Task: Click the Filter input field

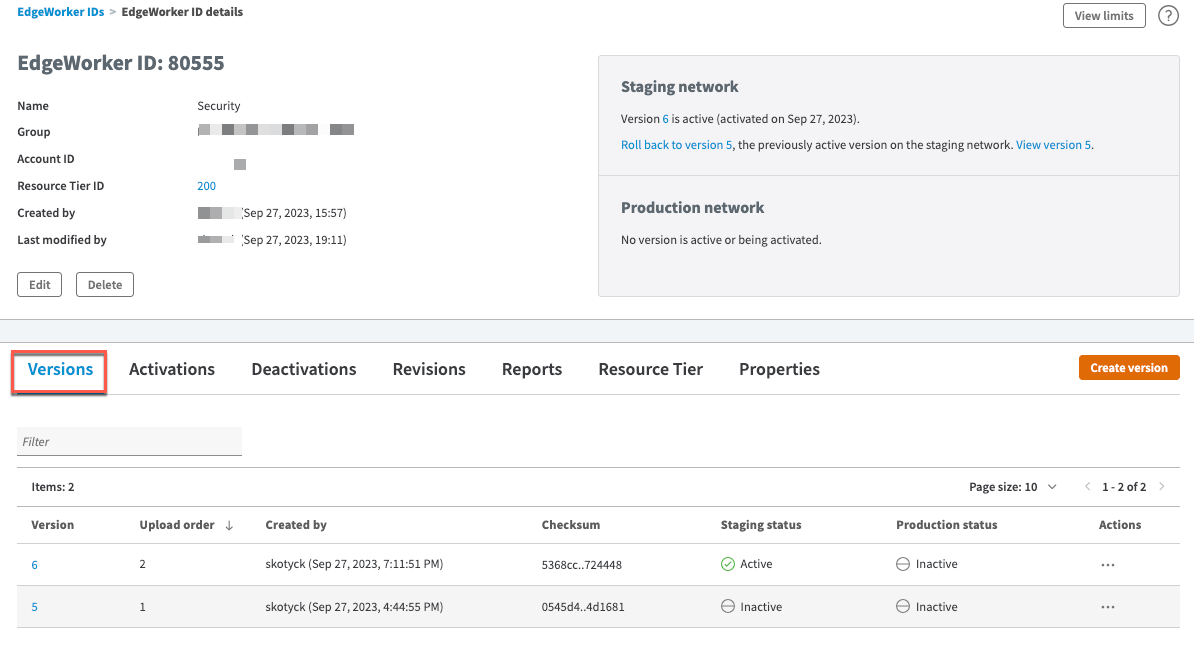Action: pyautogui.click(x=129, y=441)
